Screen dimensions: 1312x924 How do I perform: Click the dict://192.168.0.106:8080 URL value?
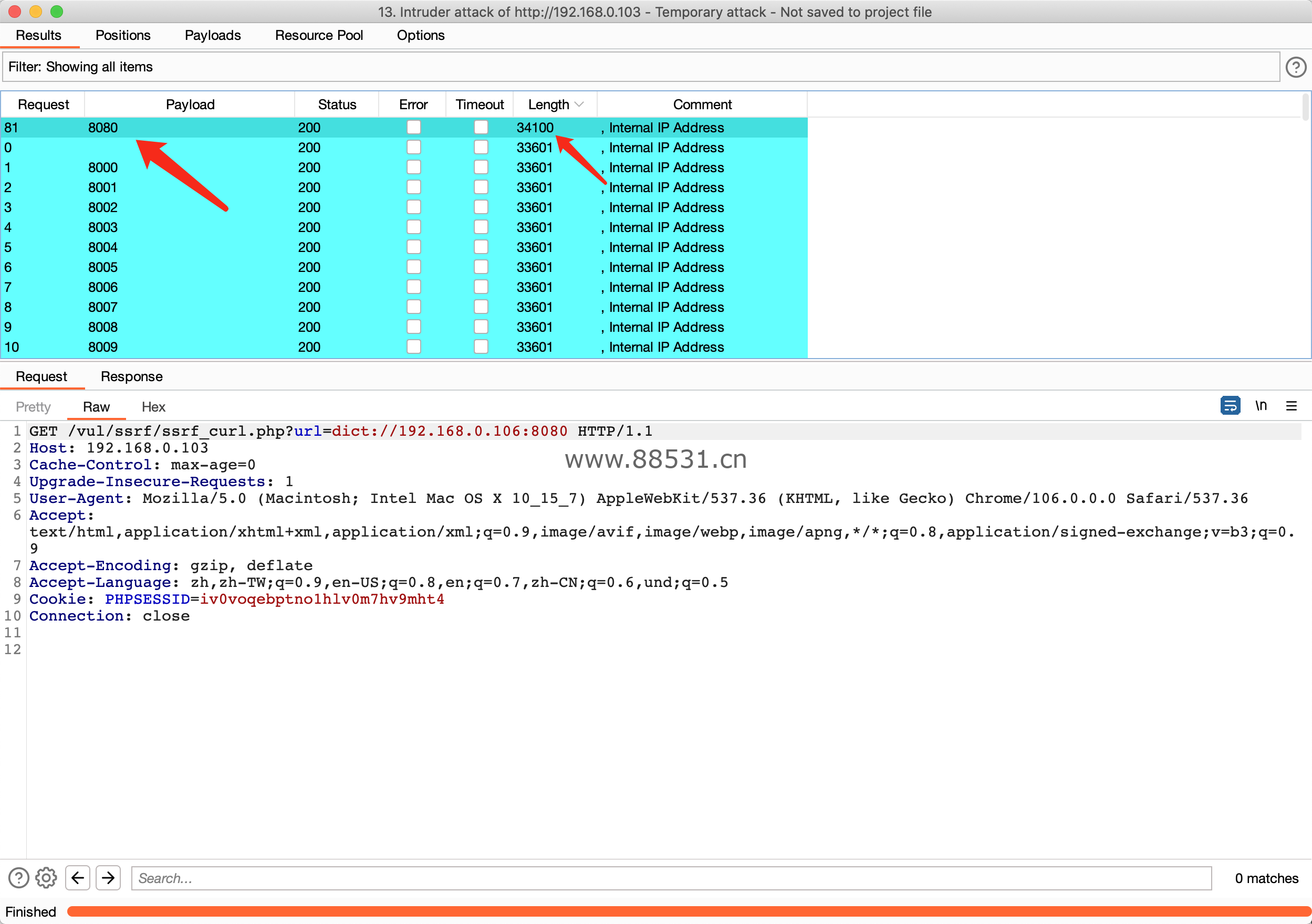[450, 431]
